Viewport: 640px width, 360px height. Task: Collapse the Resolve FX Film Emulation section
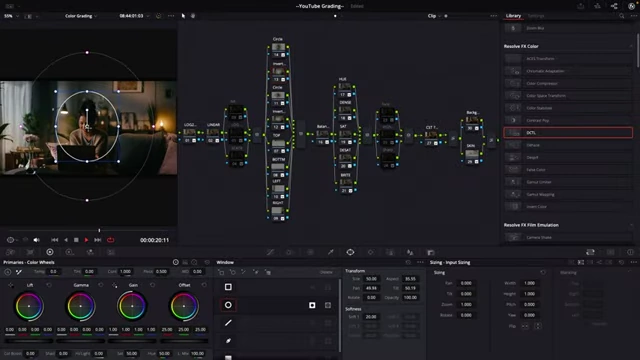[631, 225]
